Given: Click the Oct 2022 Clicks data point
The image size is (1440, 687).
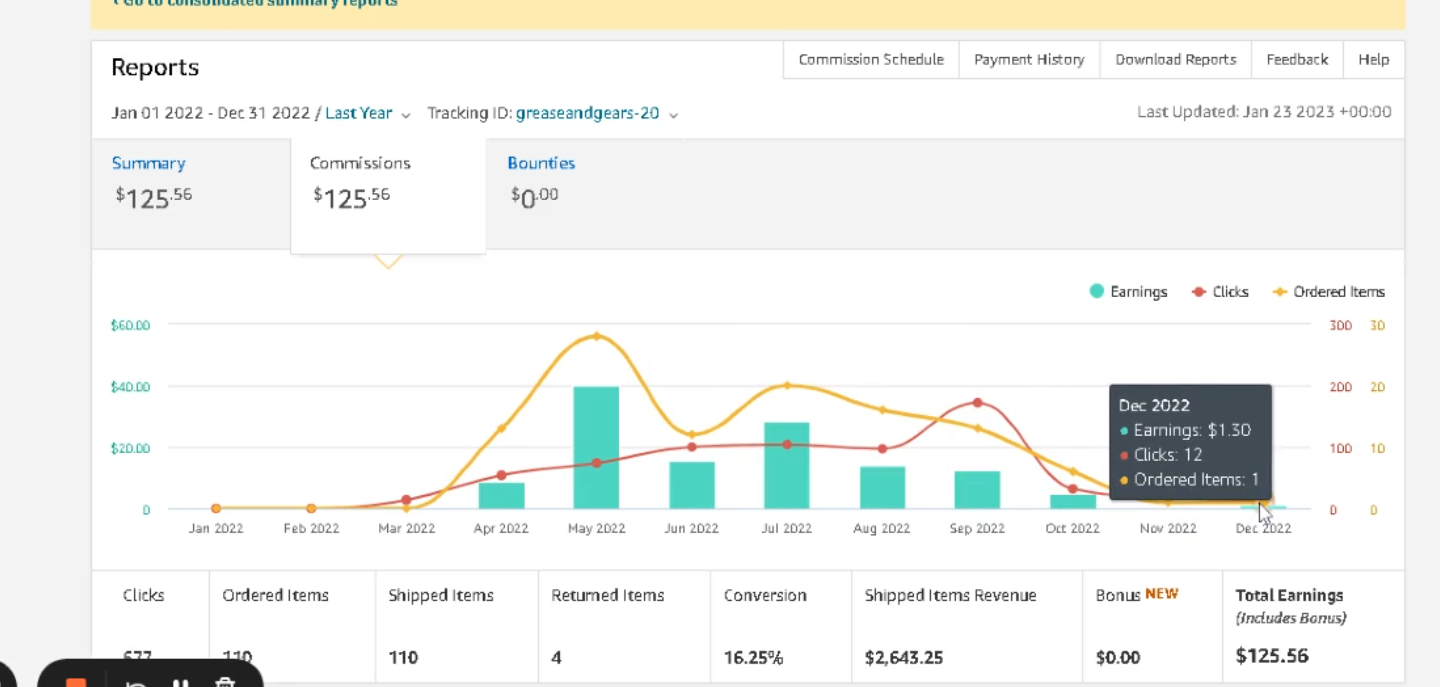Looking at the screenshot, I should 1073,489.
